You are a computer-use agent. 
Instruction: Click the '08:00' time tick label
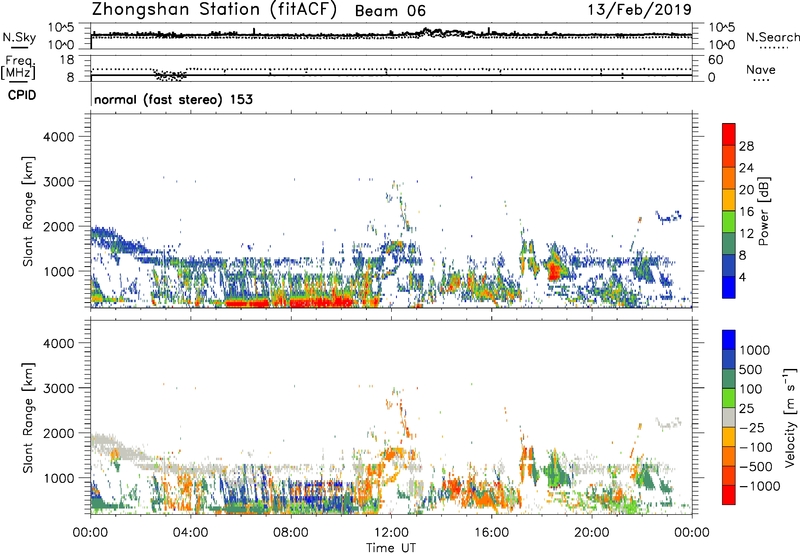point(291,533)
